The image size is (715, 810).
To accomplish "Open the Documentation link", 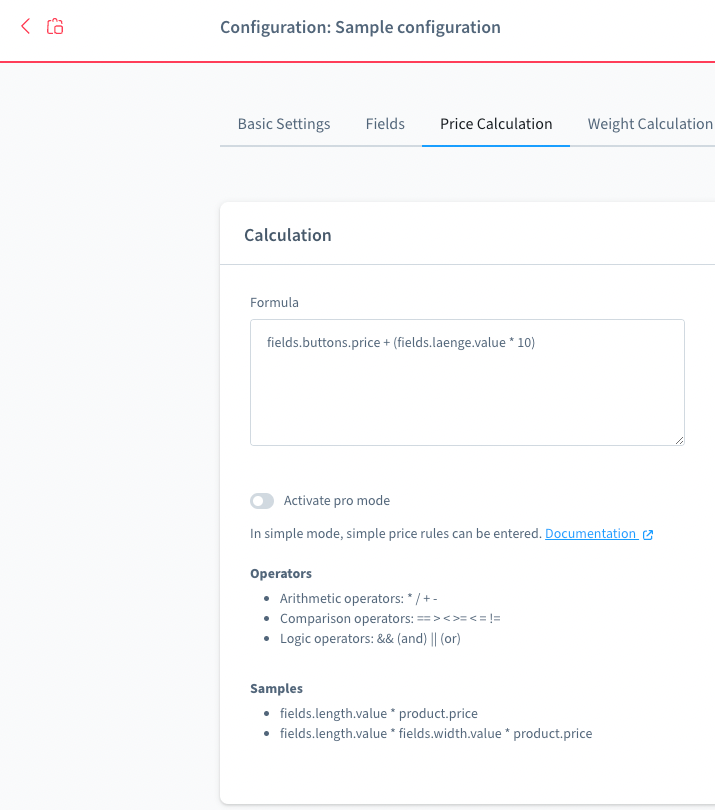I will (590, 534).
